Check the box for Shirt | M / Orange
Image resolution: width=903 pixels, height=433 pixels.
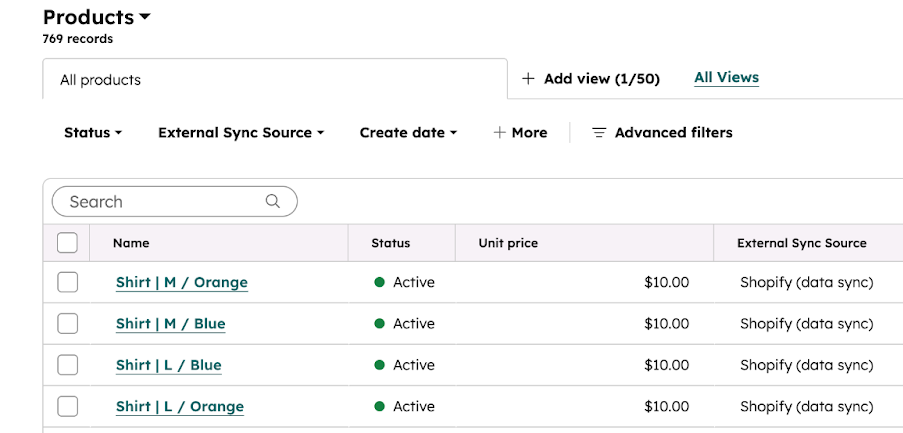coord(67,283)
